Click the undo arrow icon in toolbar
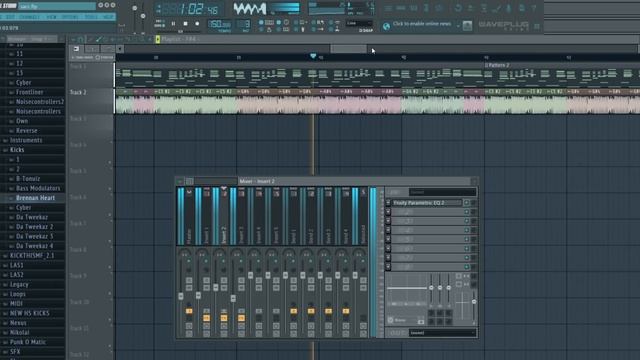Screen dimensions: 640x360 point(458,8)
